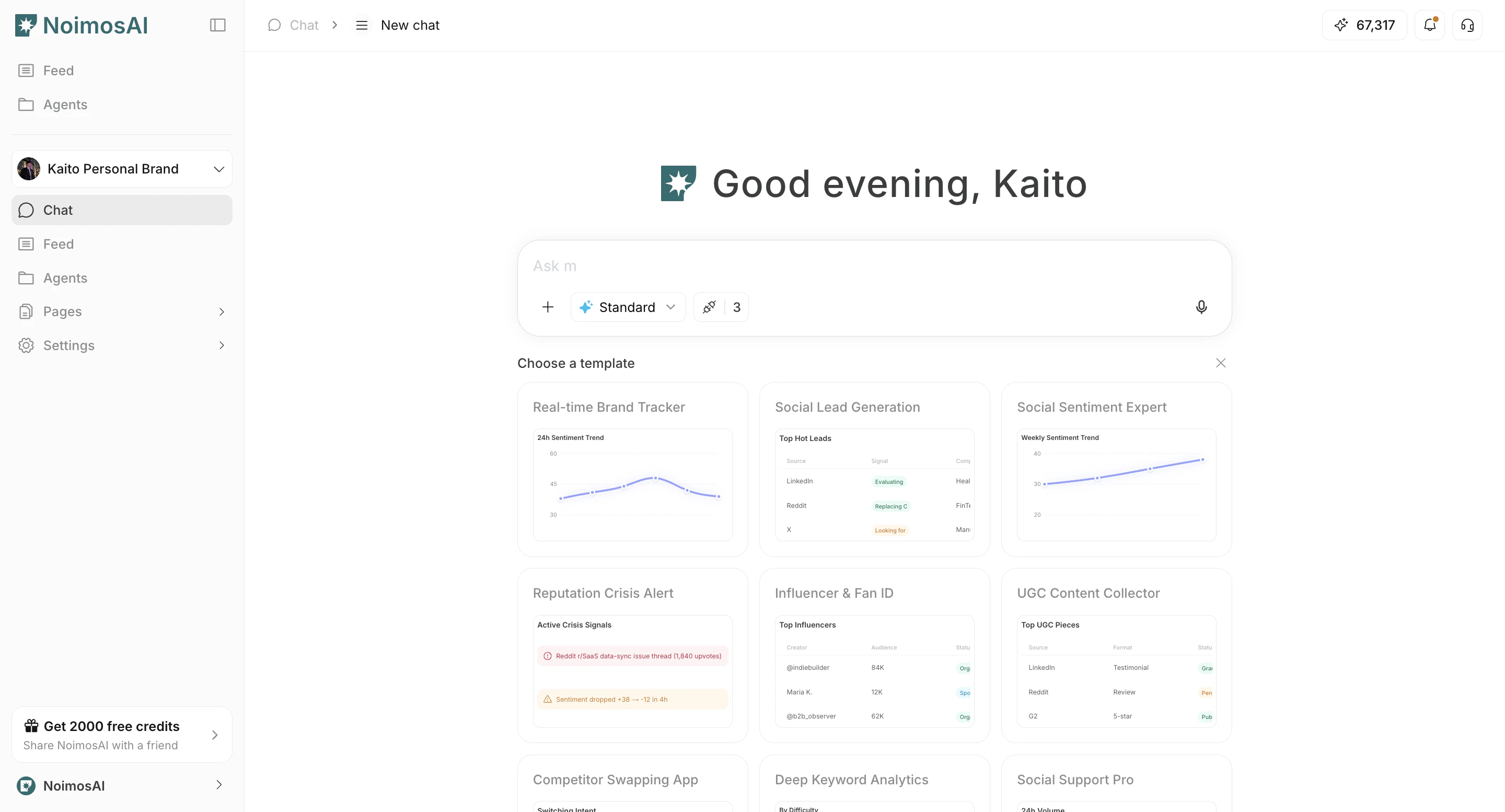Viewport: 1505px width, 812px height.
Task: Focus the Ask message input field
Action: coord(874,266)
